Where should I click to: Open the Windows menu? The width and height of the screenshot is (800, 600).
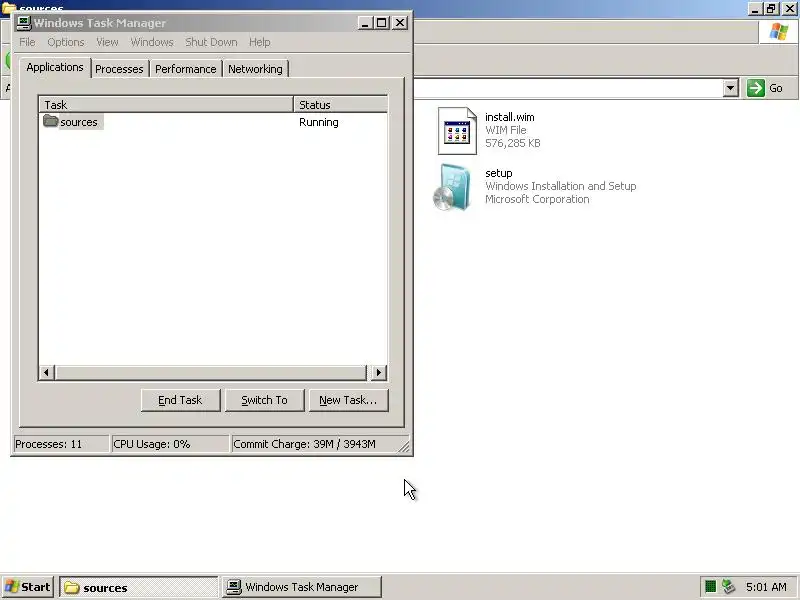(152, 42)
